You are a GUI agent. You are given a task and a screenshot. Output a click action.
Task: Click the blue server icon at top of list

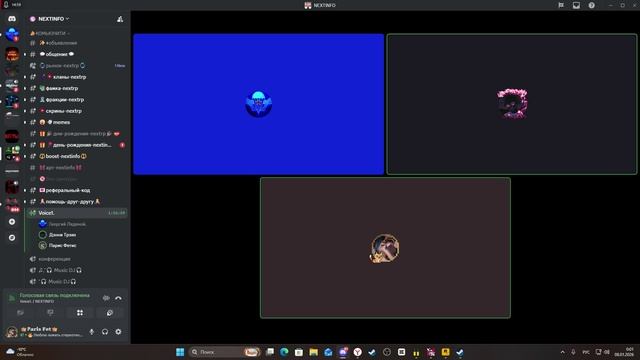click(12, 35)
